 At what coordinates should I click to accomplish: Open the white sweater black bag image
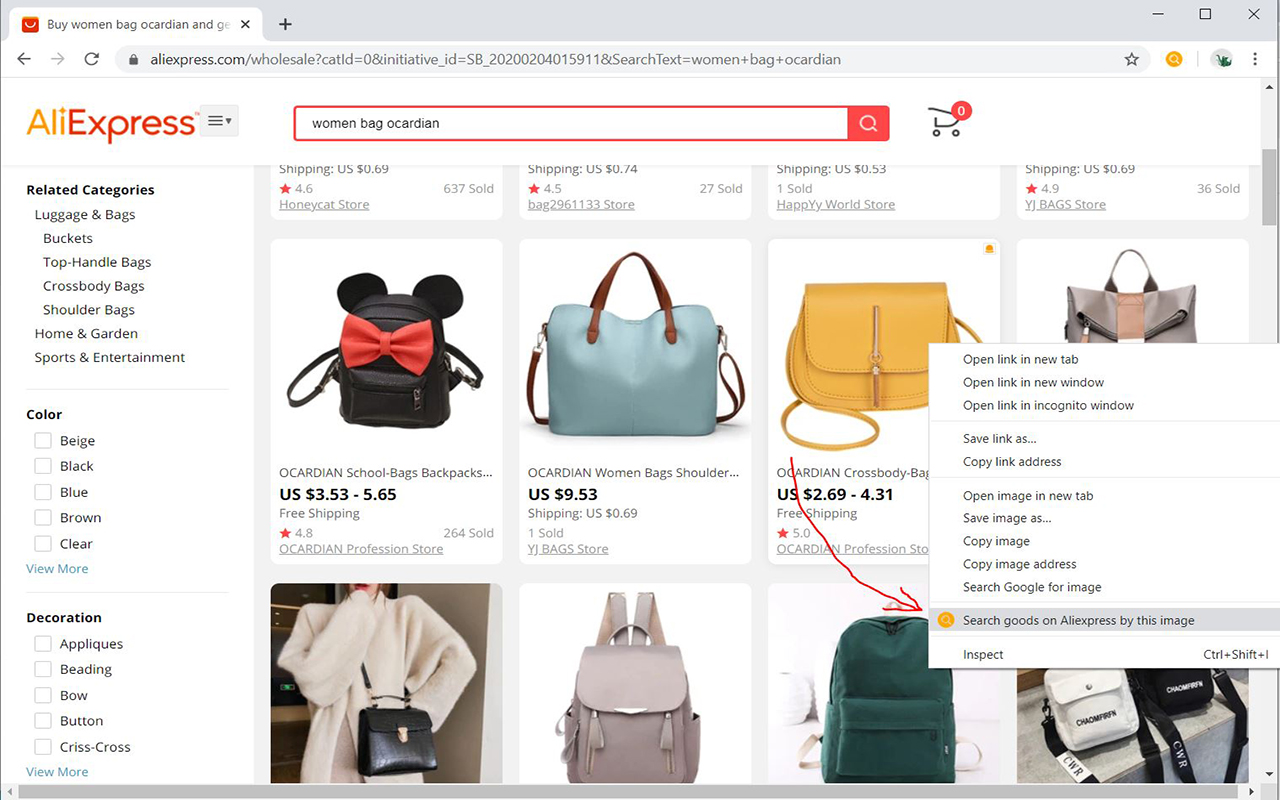386,683
